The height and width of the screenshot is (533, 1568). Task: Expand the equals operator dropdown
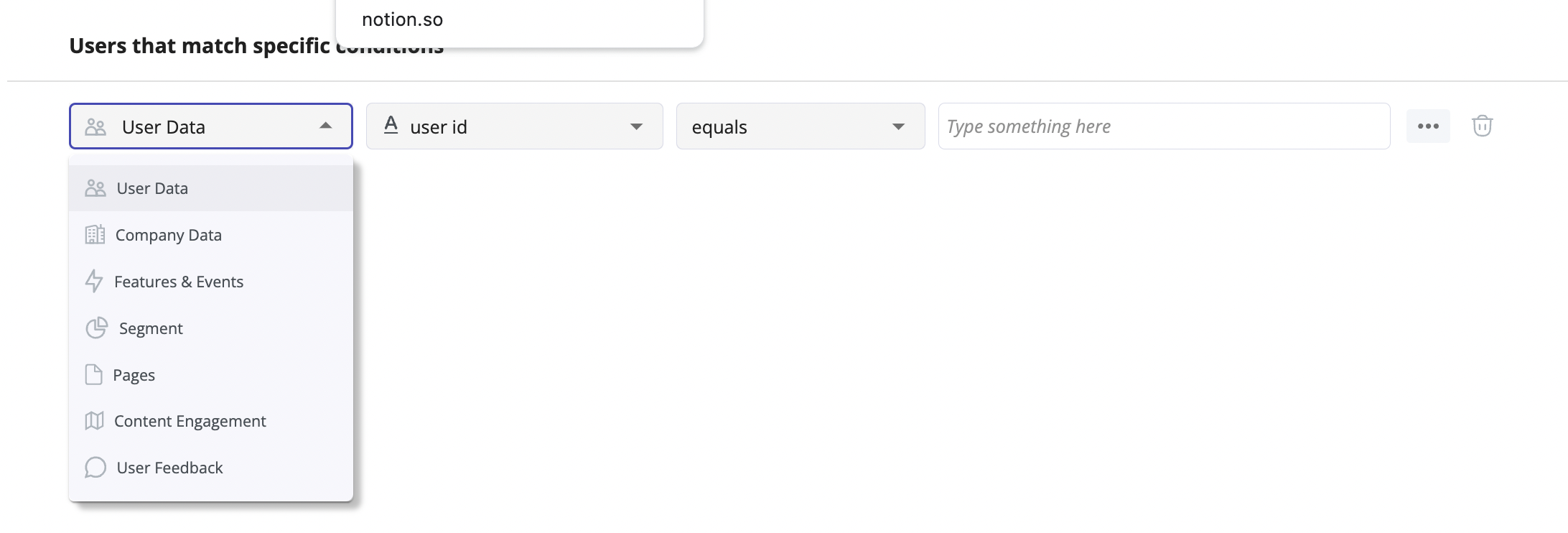pos(801,126)
